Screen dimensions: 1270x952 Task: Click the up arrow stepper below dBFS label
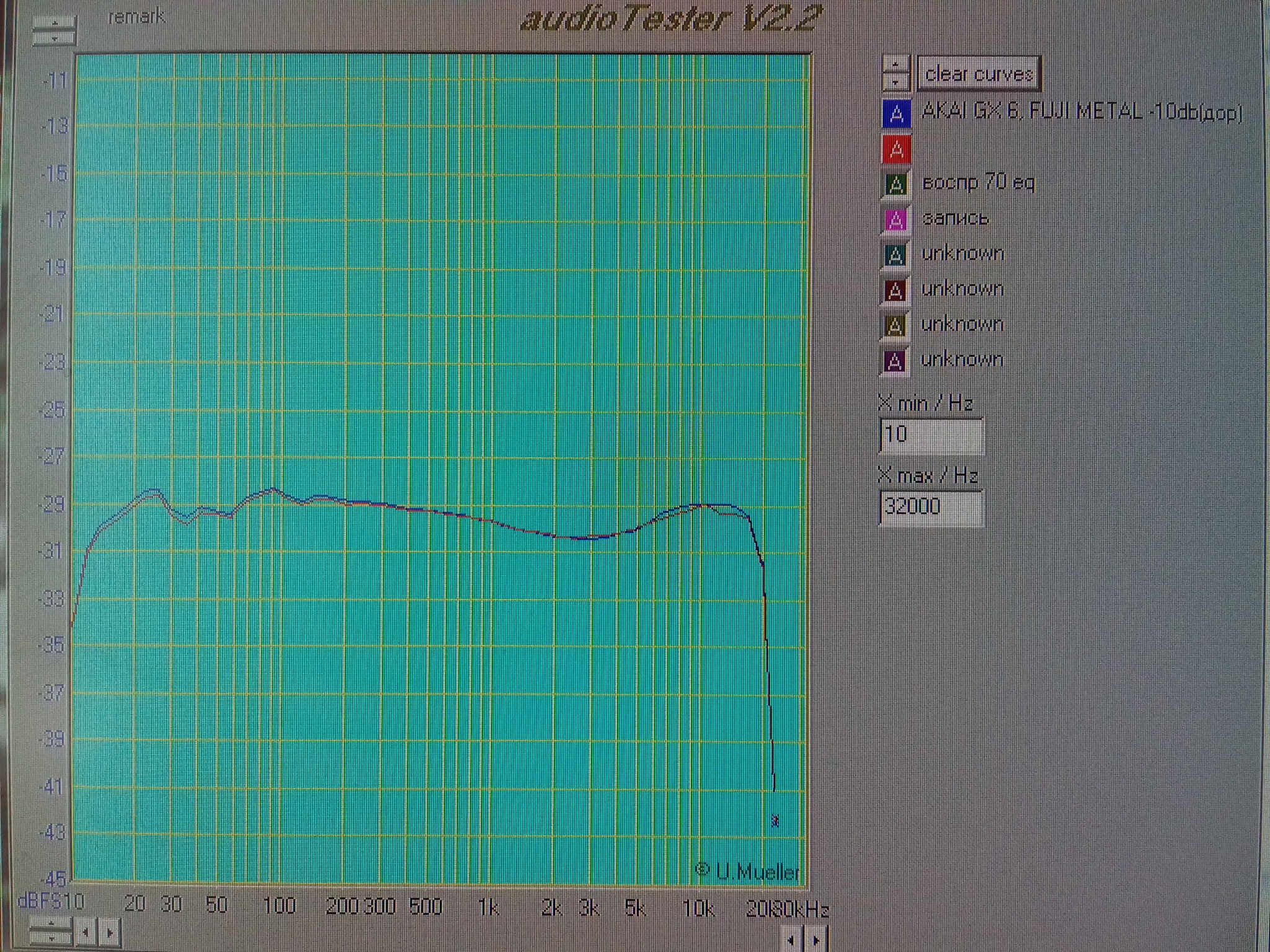pos(51,923)
